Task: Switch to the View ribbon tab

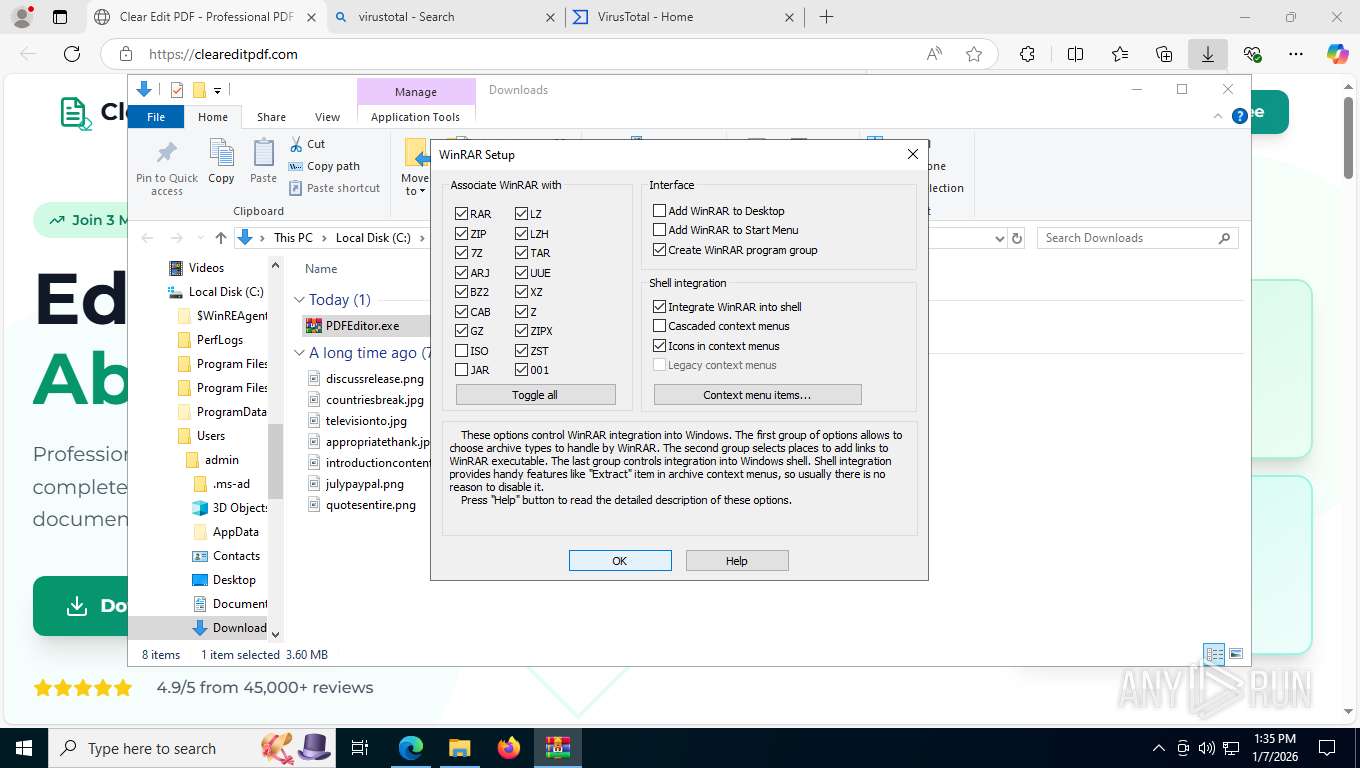Action: tap(328, 117)
